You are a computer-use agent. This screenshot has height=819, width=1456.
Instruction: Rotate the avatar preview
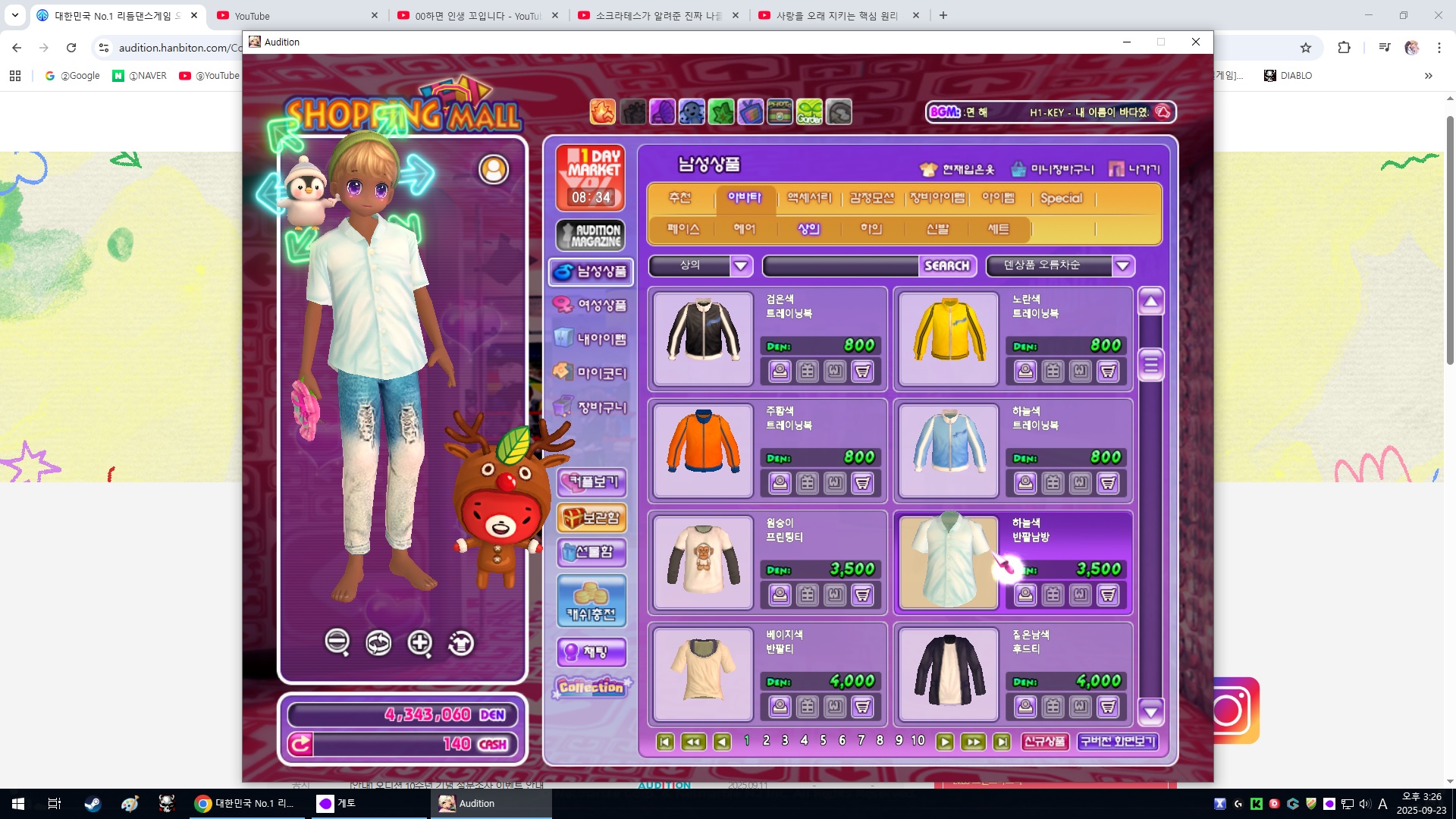pyautogui.click(x=378, y=643)
